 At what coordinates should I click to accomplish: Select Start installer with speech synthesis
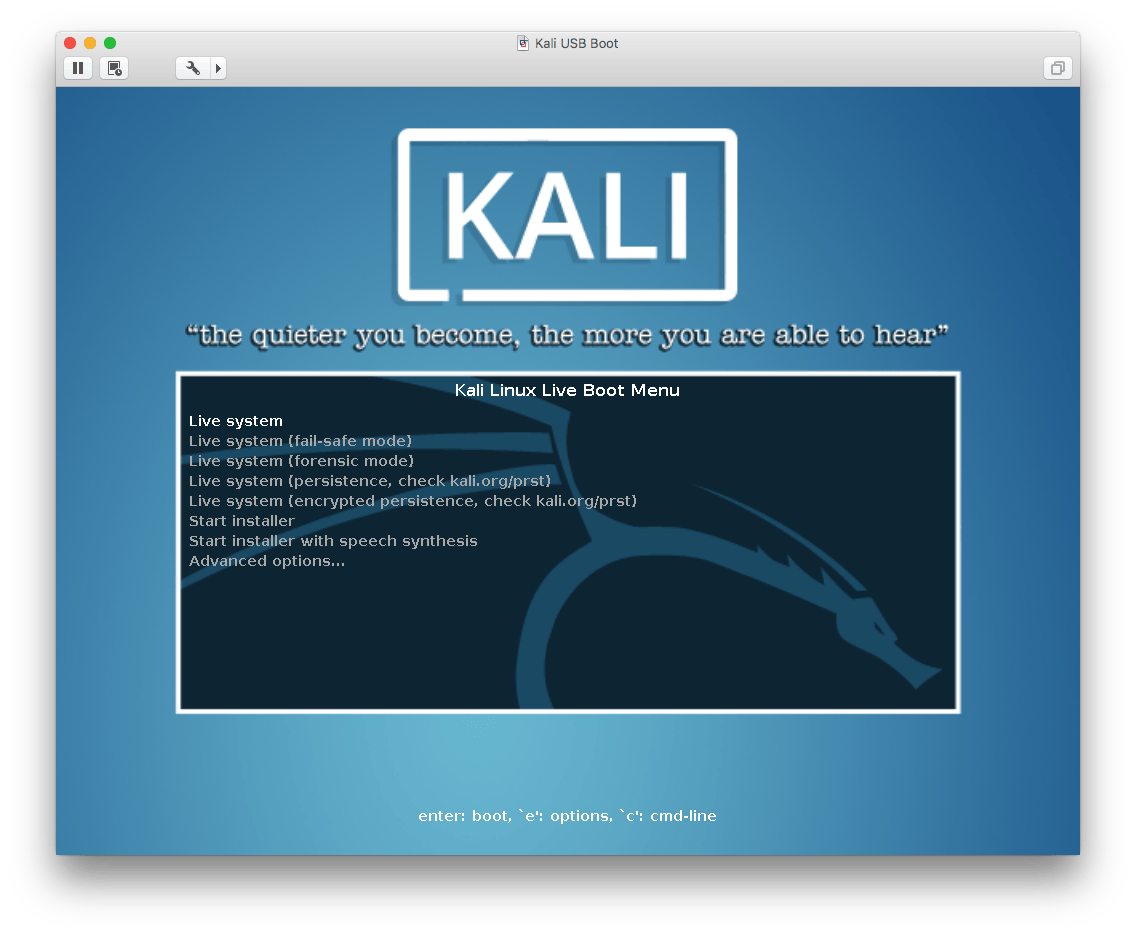(333, 541)
